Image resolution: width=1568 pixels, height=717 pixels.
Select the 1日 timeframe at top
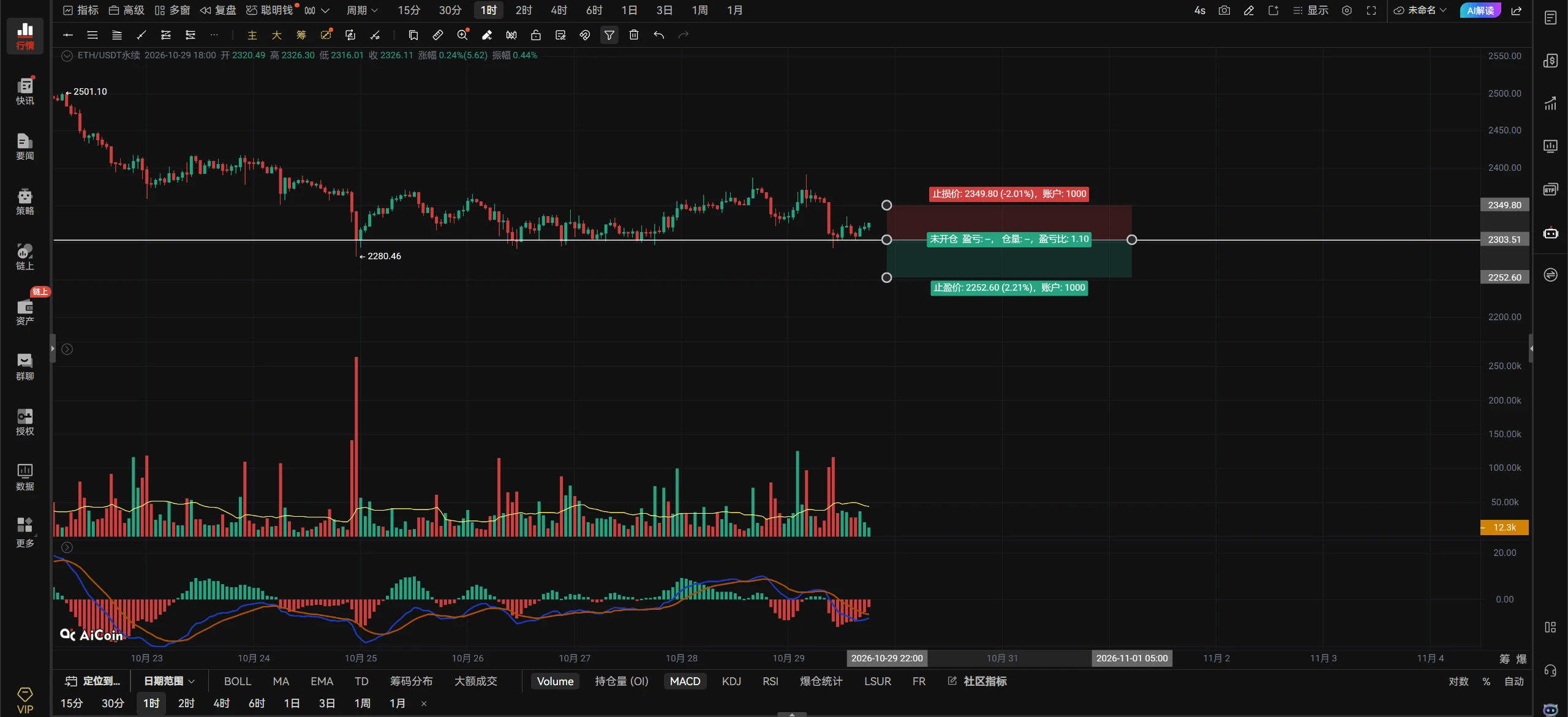coord(629,10)
